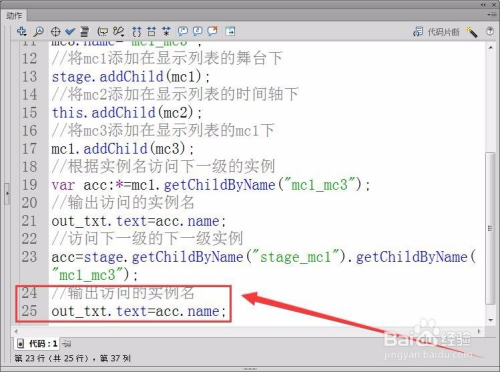Open the 代码片断 code snippets icon

click(x=418, y=32)
